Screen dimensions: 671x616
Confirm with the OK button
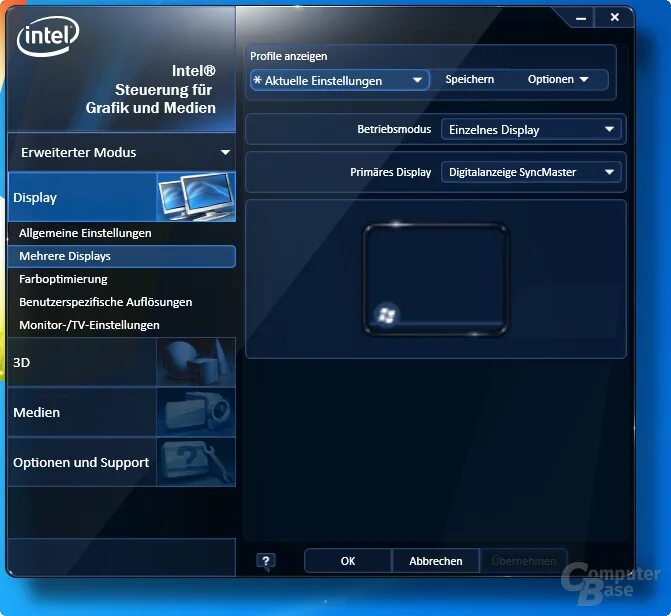tap(348, 561)
